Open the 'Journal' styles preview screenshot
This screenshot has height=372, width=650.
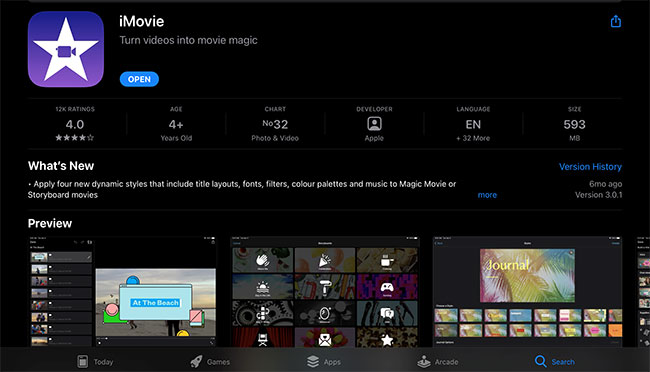527,292
